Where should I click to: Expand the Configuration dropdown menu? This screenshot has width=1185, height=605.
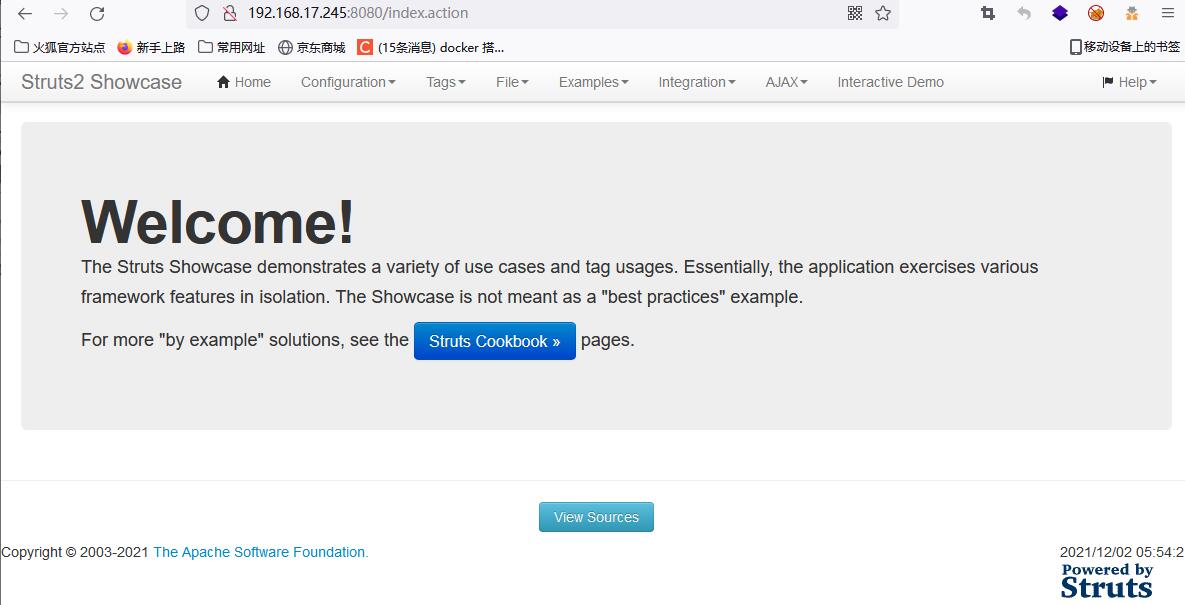[348, 82]
